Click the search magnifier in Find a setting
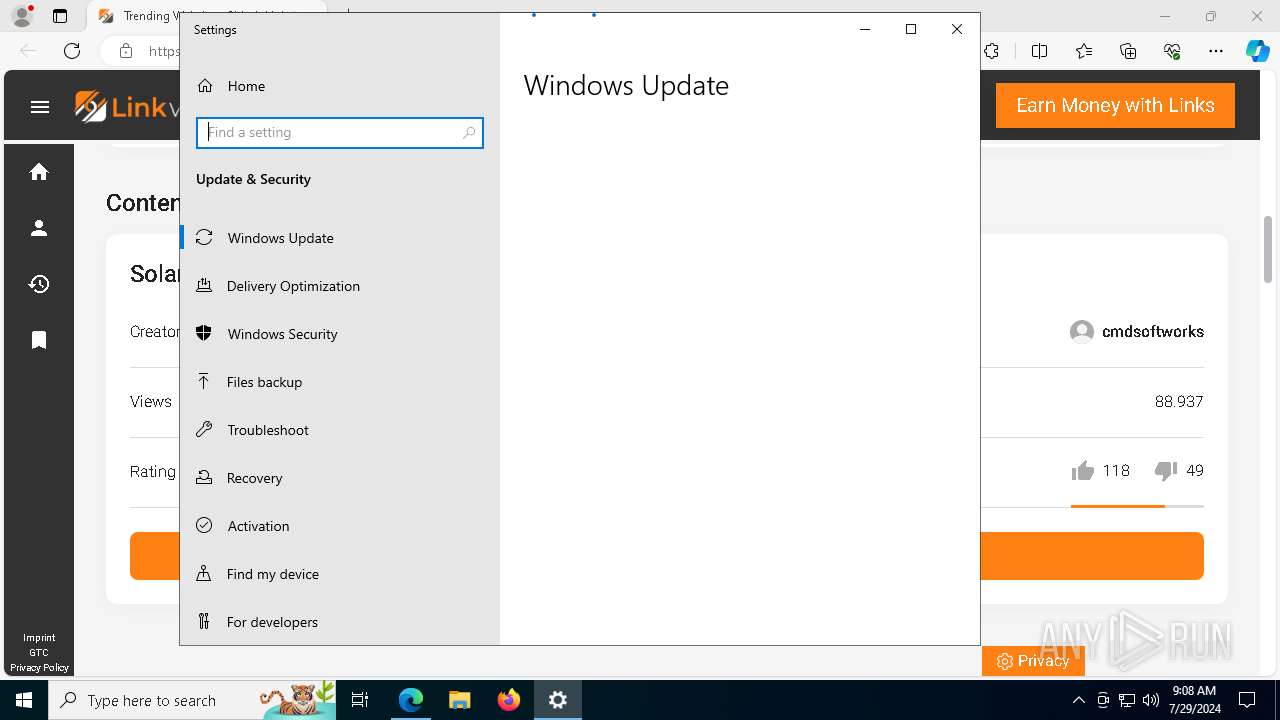This screenshot has height=720, width=1280. click(469, 133)
